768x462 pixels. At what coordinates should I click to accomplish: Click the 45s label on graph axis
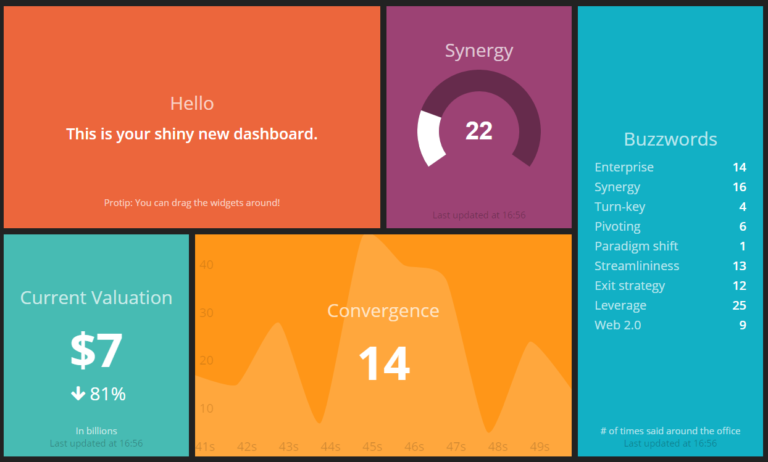click(x=372, y=446)
